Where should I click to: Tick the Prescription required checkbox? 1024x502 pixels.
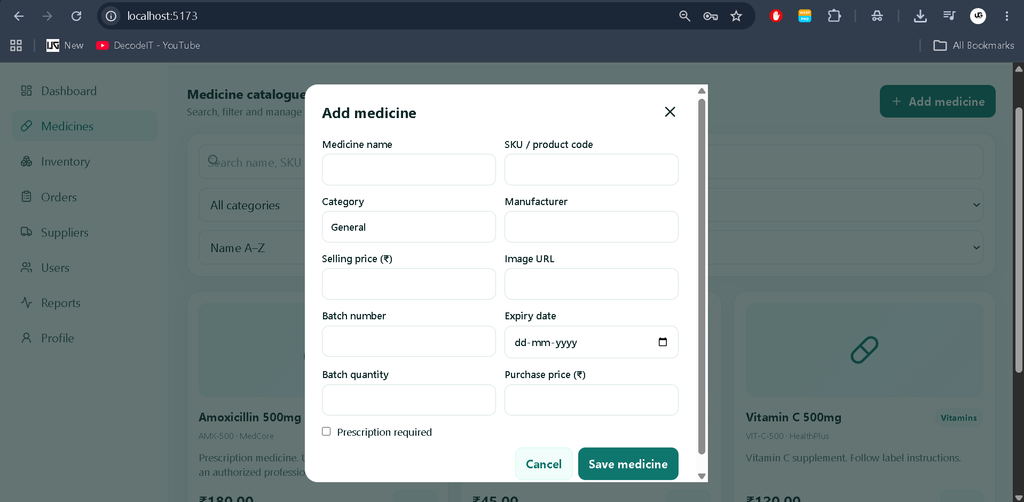pos(327,431)
